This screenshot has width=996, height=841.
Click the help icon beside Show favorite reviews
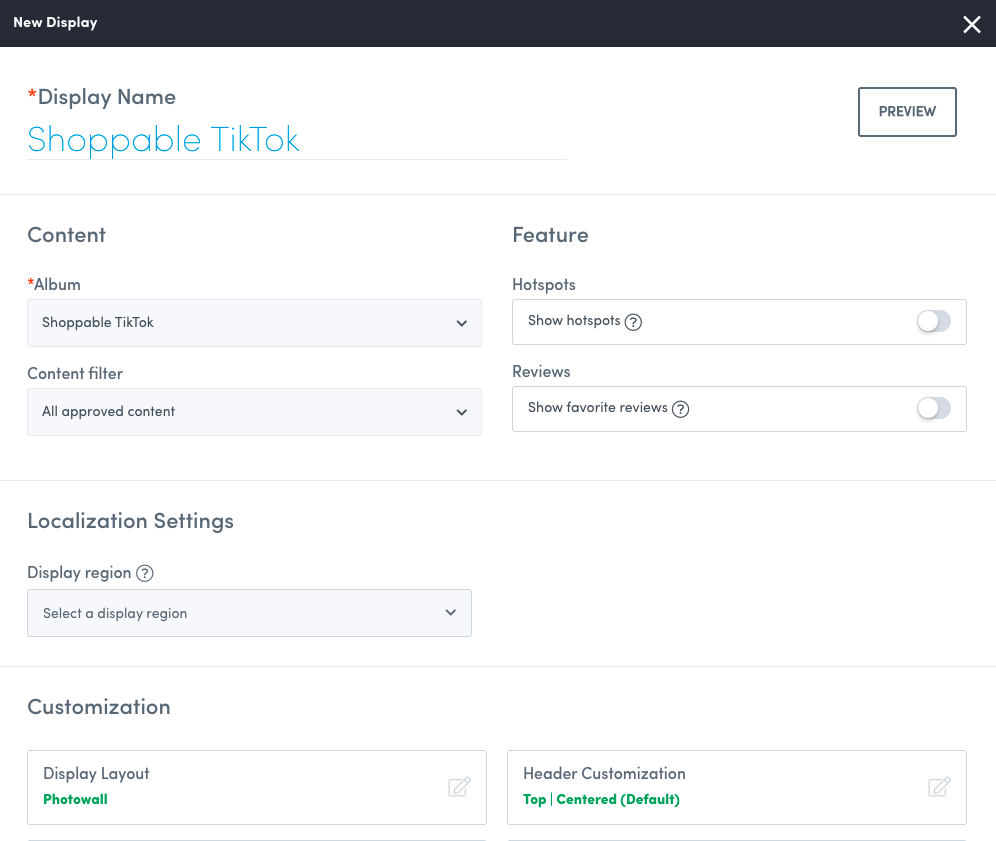681,408
